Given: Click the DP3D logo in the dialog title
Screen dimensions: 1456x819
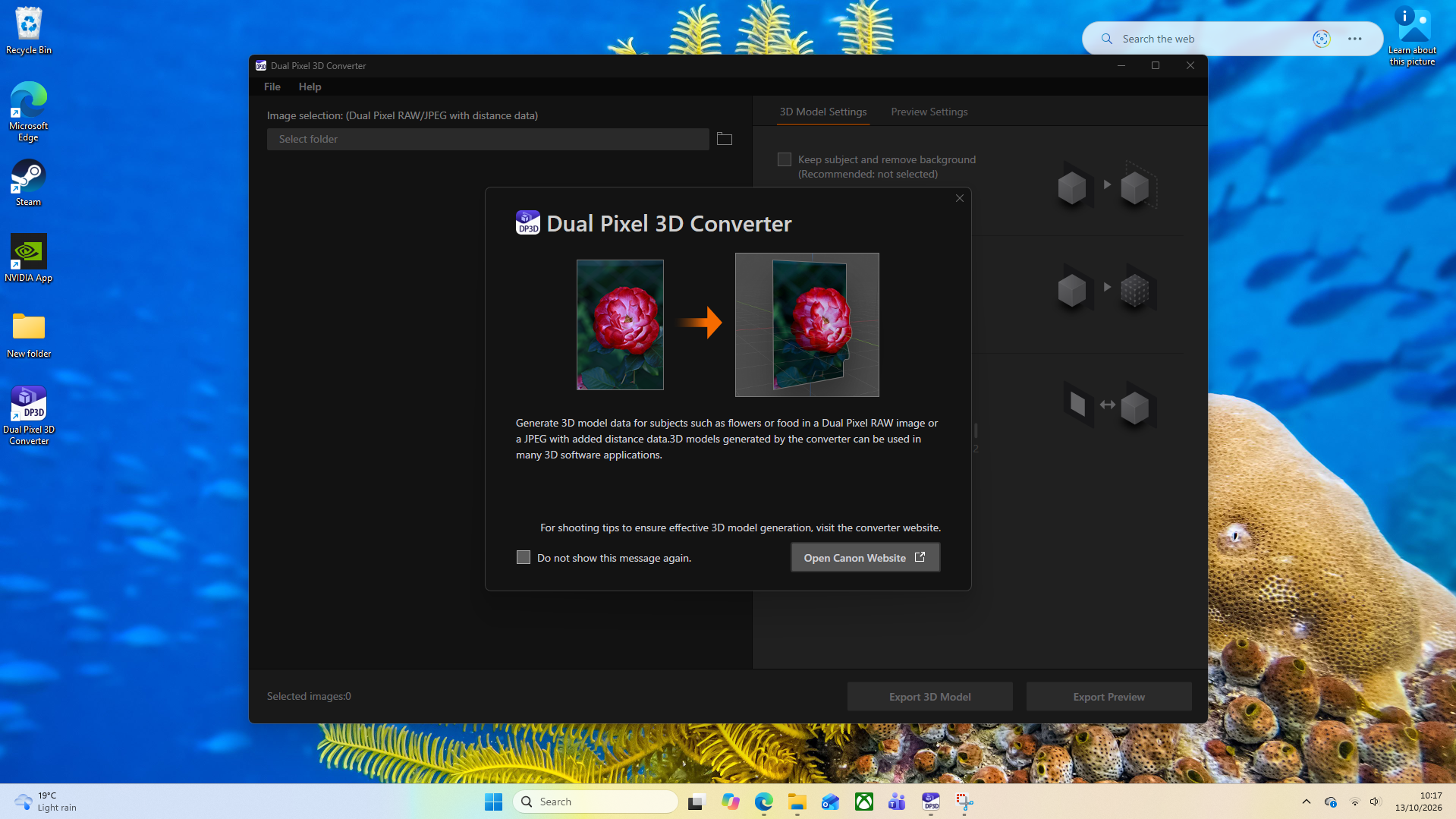Looking at the screenshot, I should pyautogui.click(x=528, y=222).
